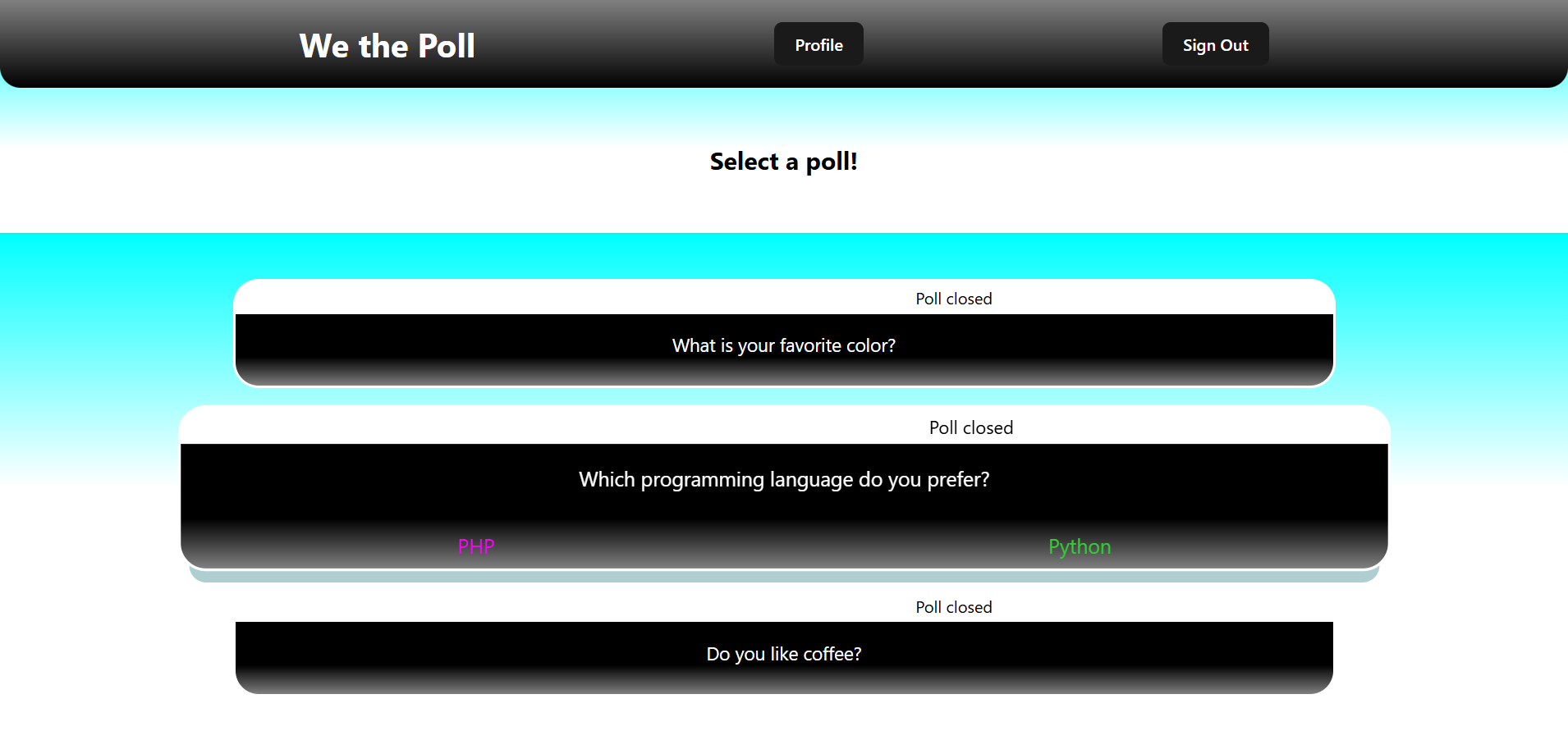Click the cyan band above the poll list
The image size is (1568, 740).
point(783,254)
